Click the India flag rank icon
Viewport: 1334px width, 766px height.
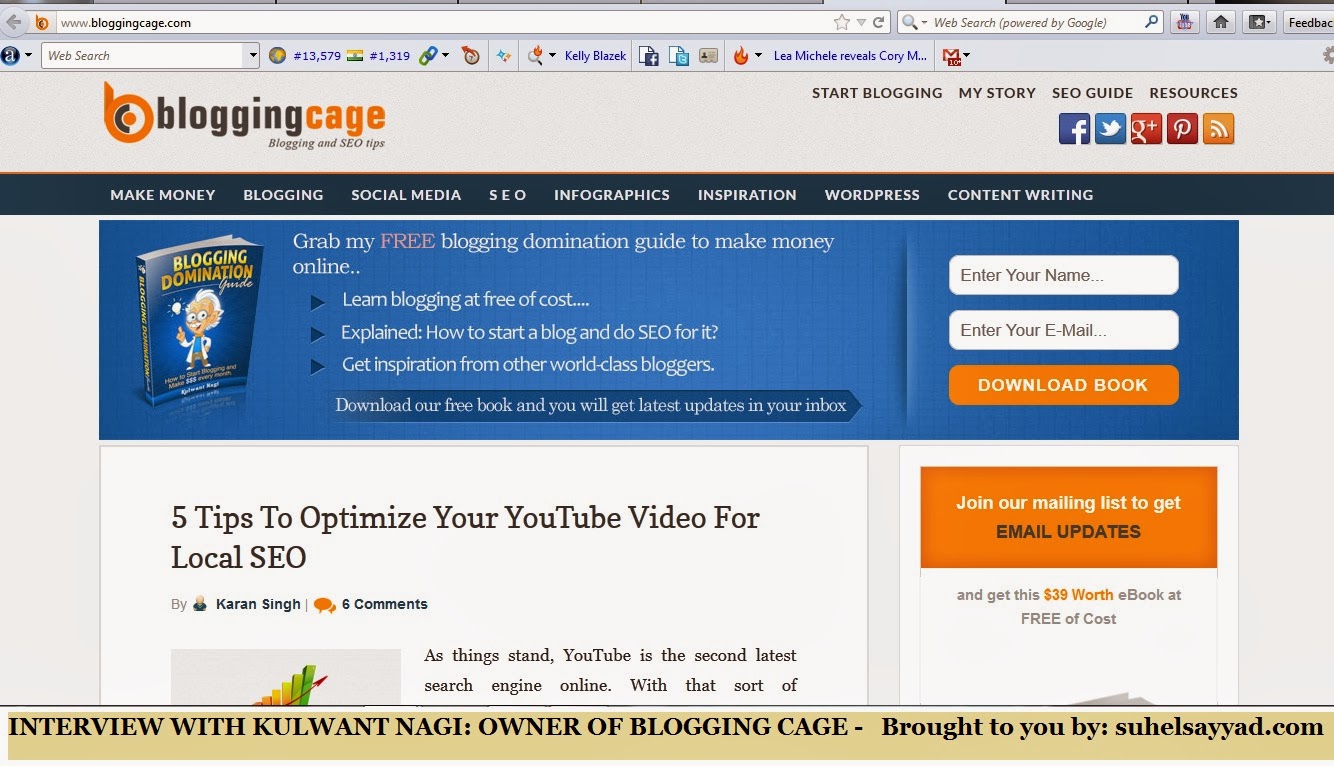[355, 56]
